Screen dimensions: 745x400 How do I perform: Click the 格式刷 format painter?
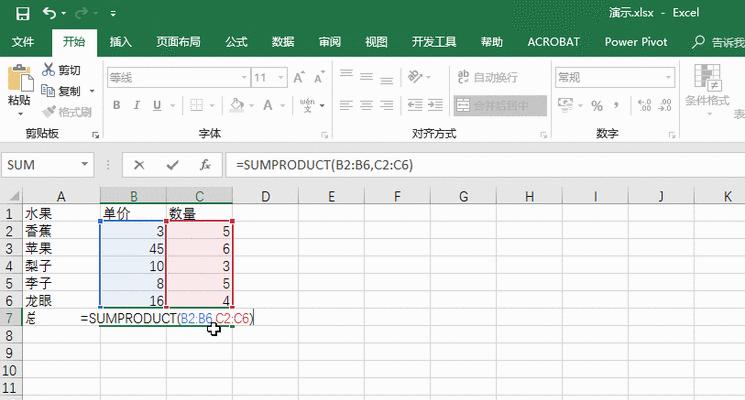67,112
